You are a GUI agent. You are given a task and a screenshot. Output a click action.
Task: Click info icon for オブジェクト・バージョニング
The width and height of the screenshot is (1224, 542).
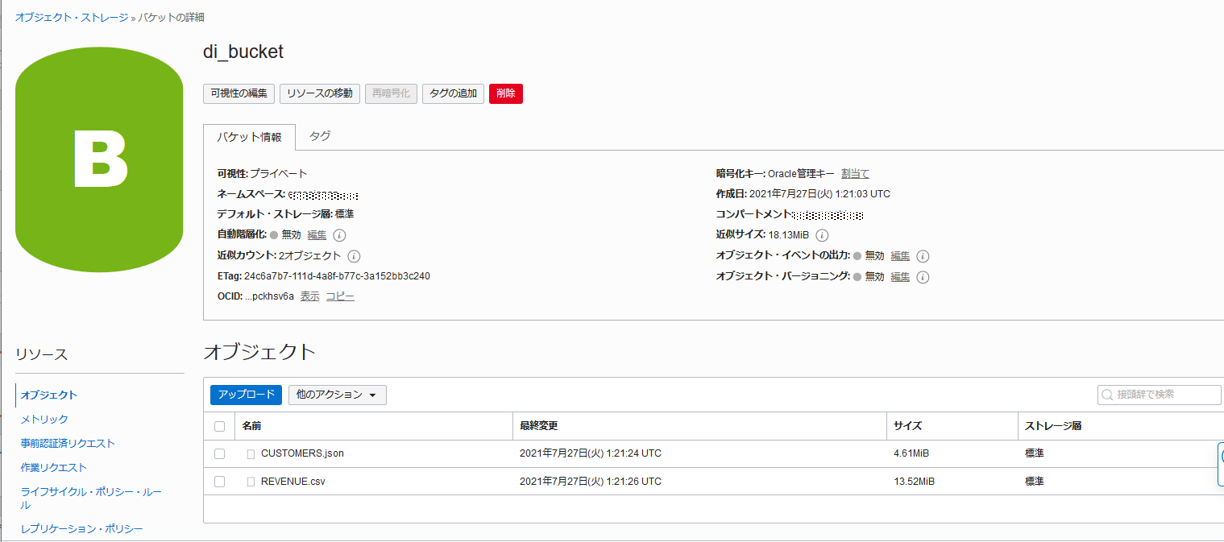click(923, 277)
